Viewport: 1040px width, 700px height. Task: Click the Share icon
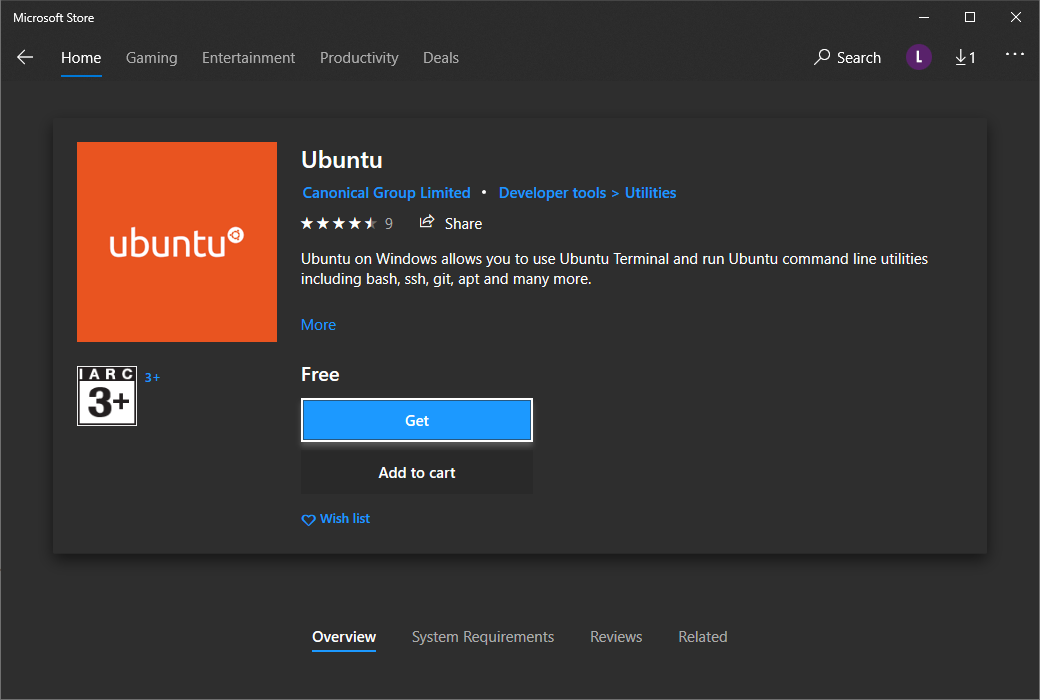pyautogui.click(x=426, y=222)
